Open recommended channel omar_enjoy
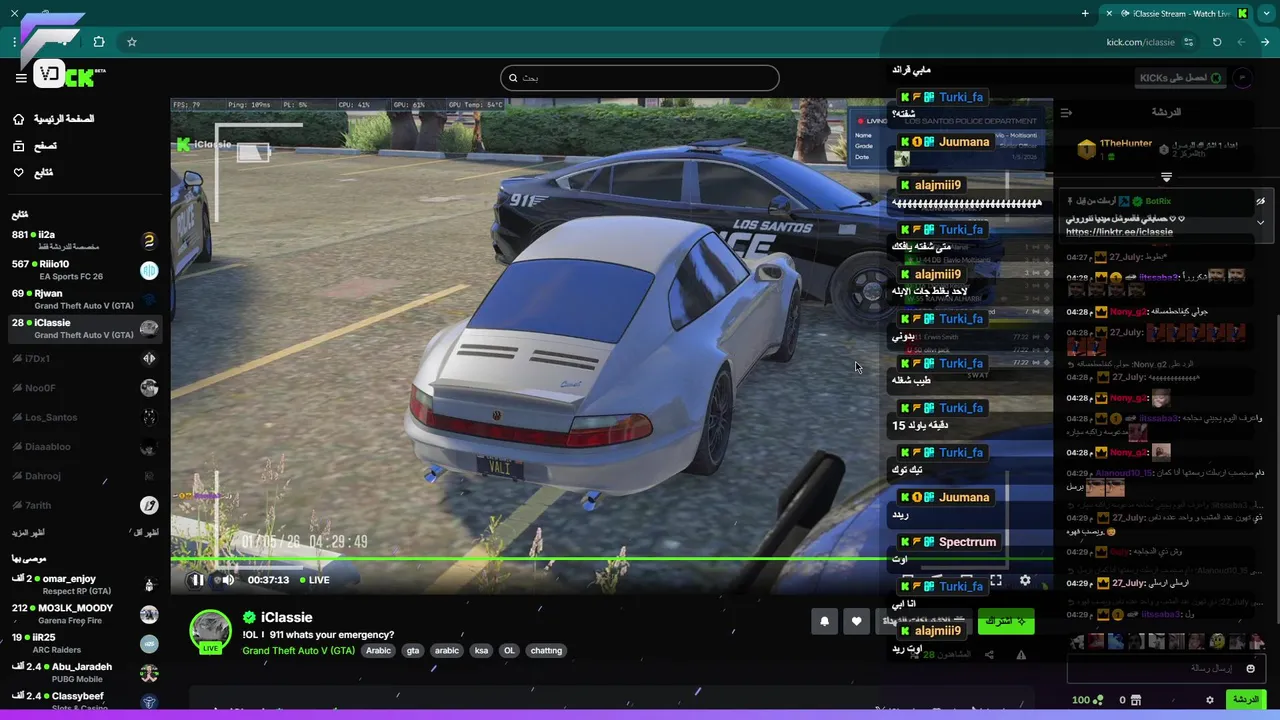This screenshot has width=1280, height=720. (85, 584)
